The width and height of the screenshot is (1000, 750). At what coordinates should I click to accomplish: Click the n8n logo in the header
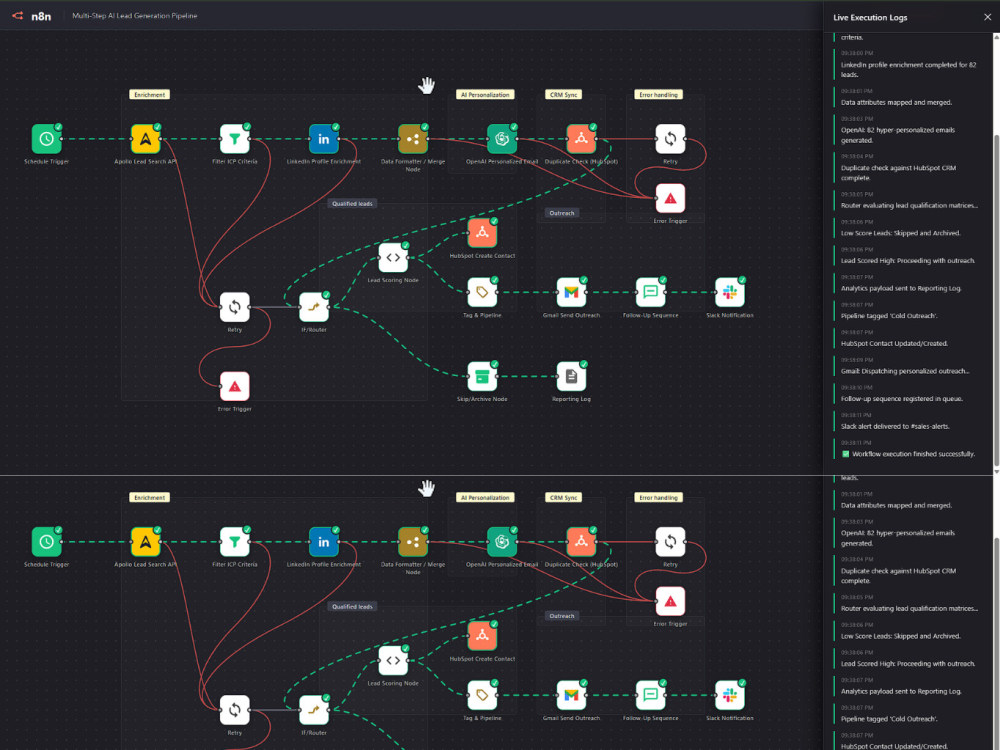point(31,16)
